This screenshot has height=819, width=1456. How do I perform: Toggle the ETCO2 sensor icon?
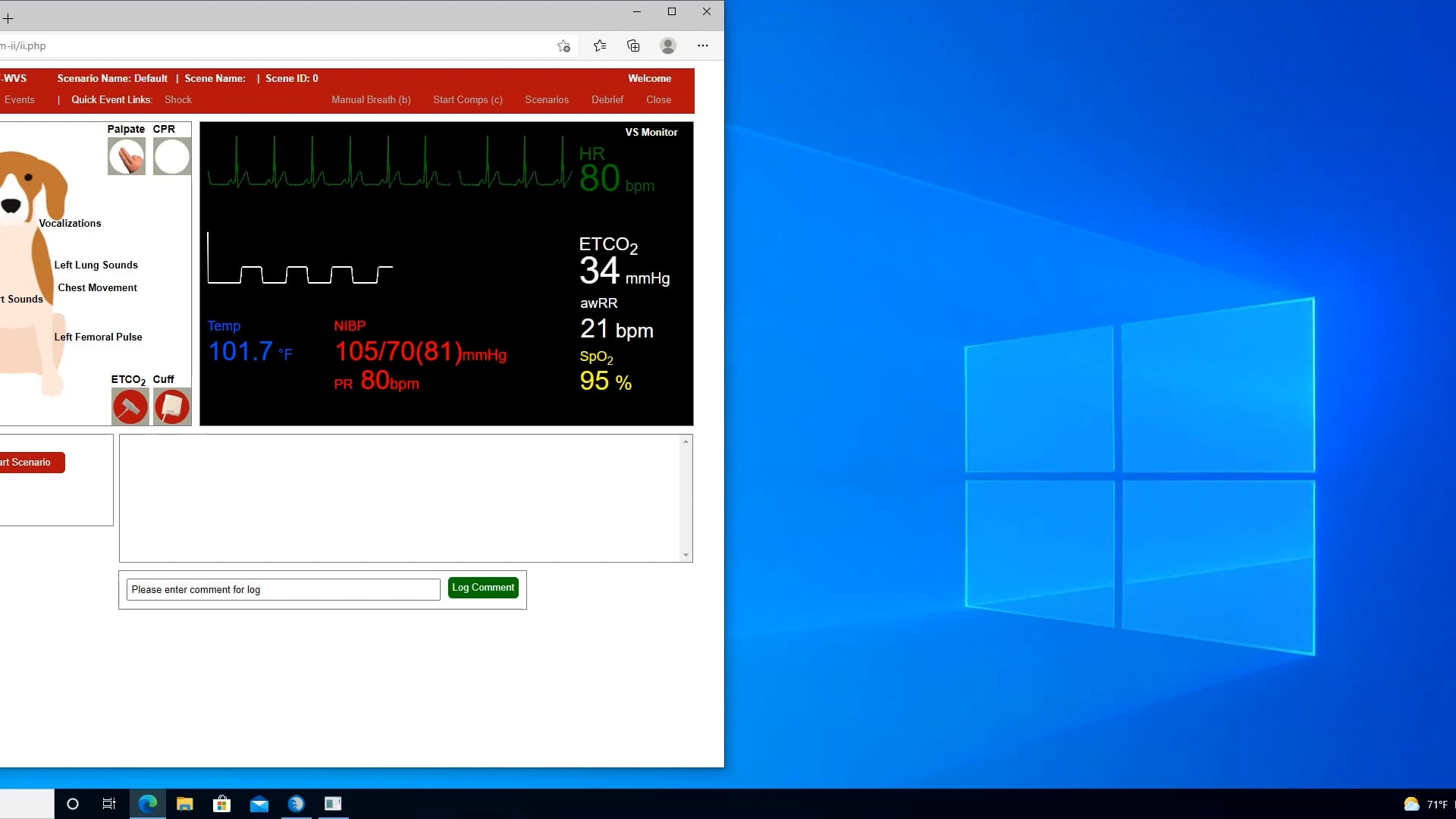pyautogui.click(x=130, y=407)
